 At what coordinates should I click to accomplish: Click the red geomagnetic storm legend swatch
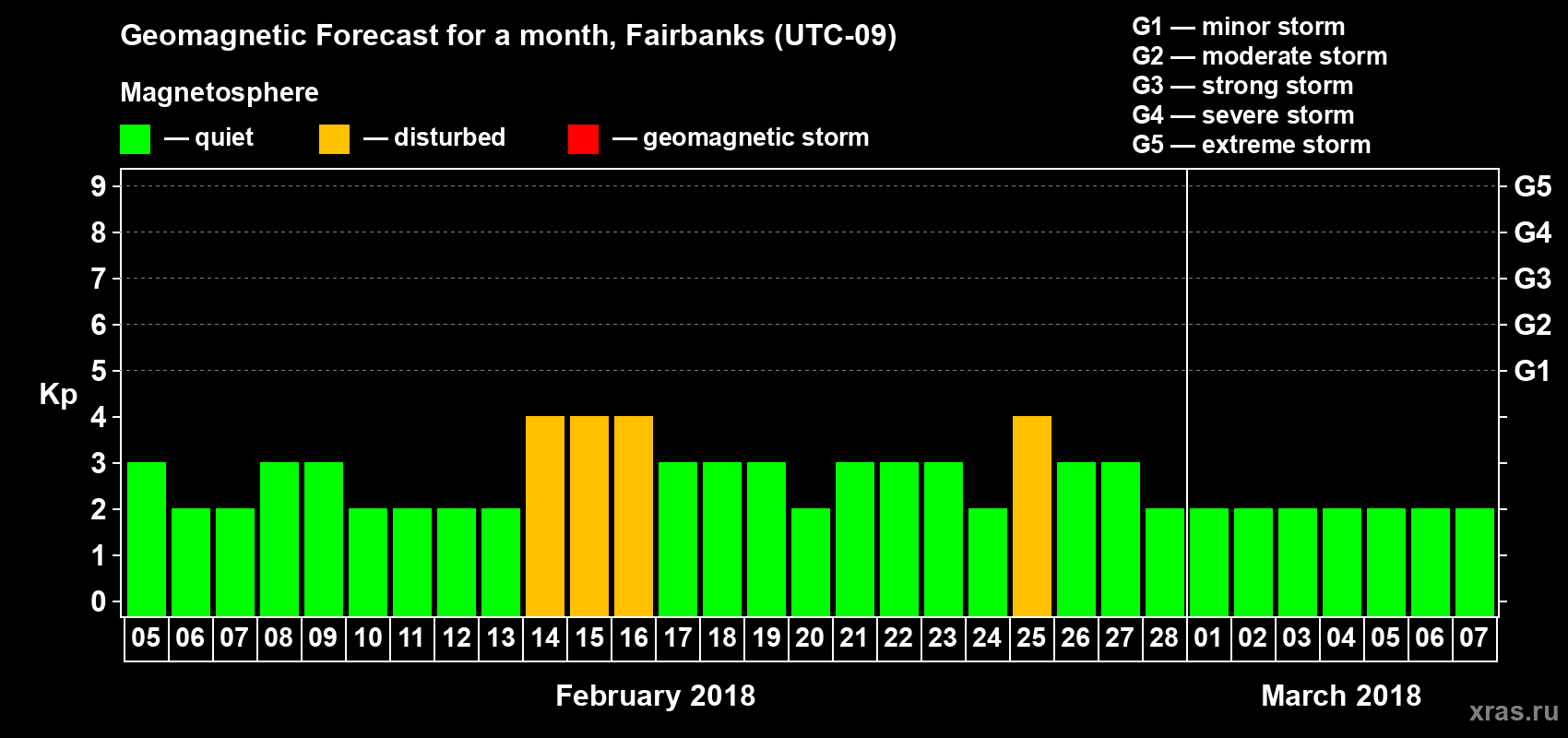coord(583,139)
